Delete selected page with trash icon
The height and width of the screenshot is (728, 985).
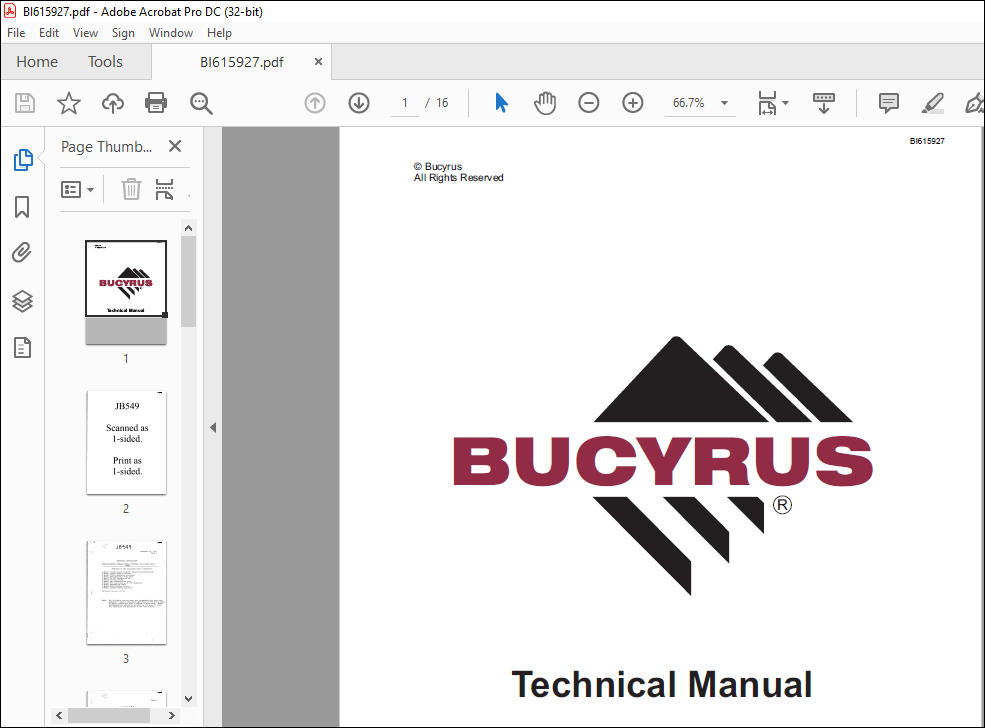131,189
